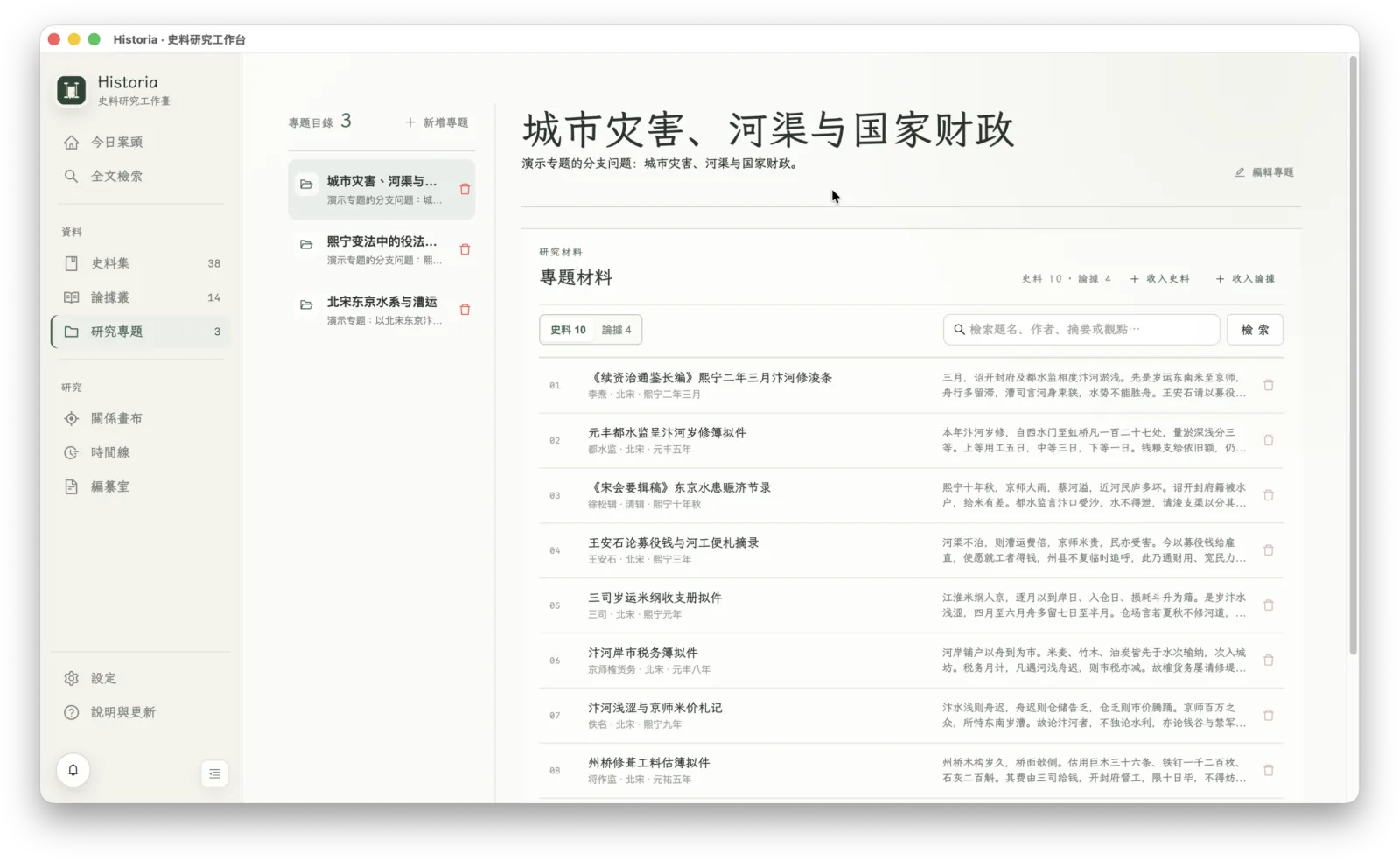
Task: Open 說明與更新 help page
Action: [x=141, y=712]
